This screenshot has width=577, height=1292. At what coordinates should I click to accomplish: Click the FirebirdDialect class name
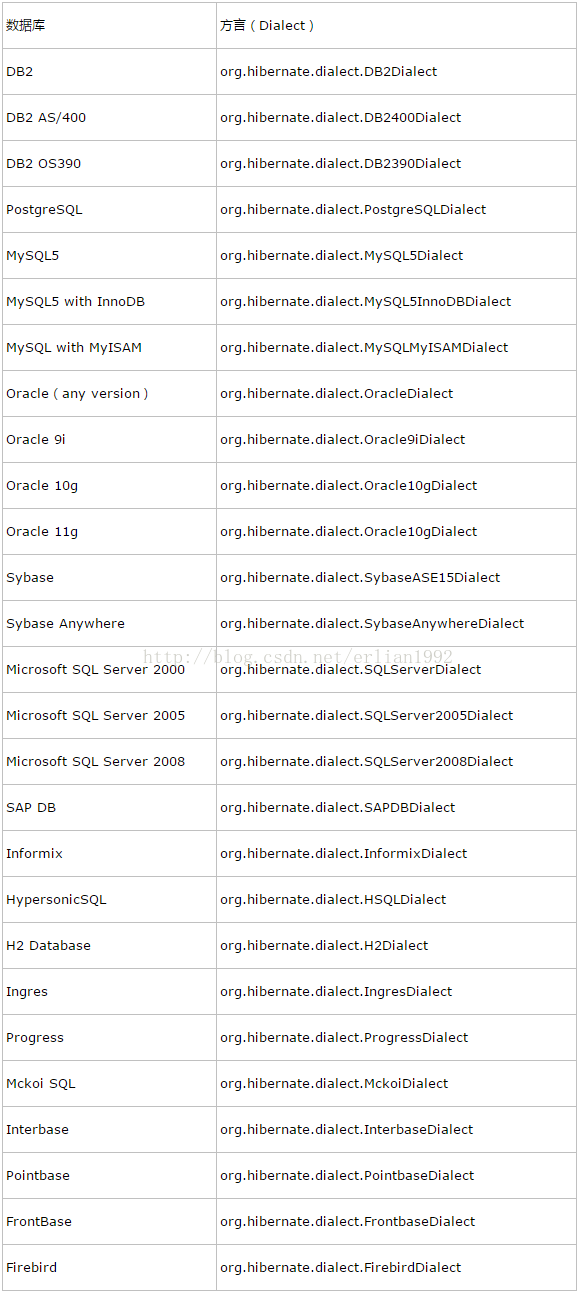click(341, 1268)
